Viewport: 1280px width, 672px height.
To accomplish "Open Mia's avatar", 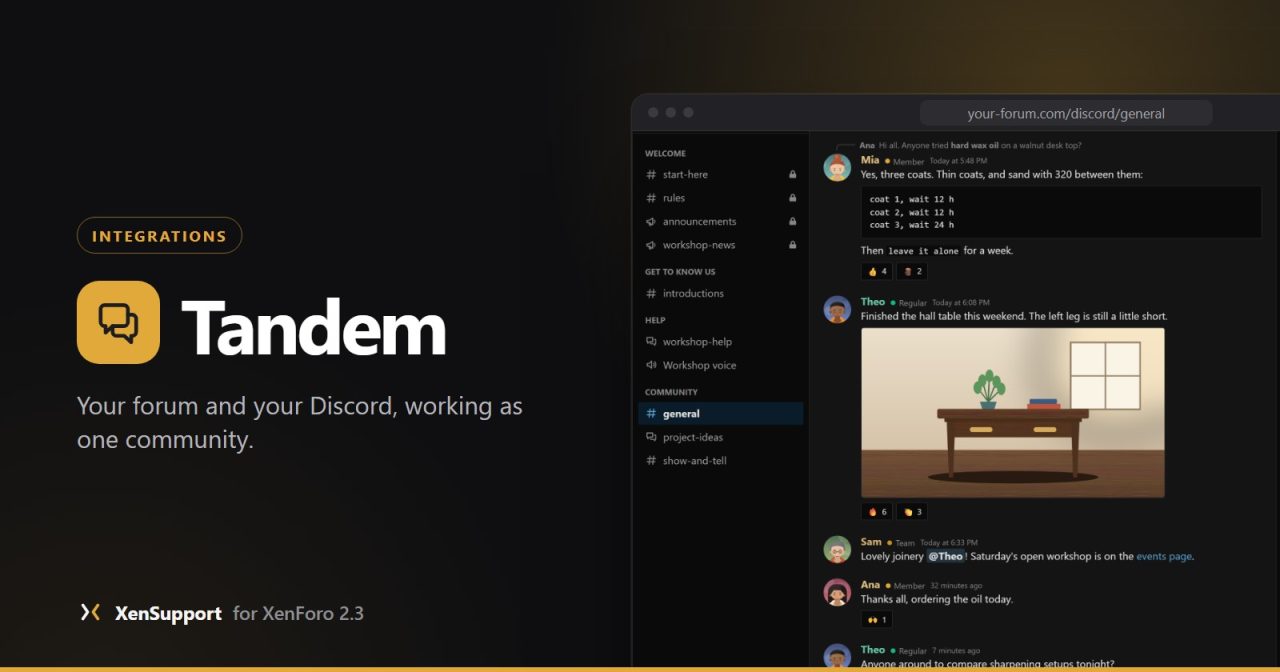I will point(837,167).
